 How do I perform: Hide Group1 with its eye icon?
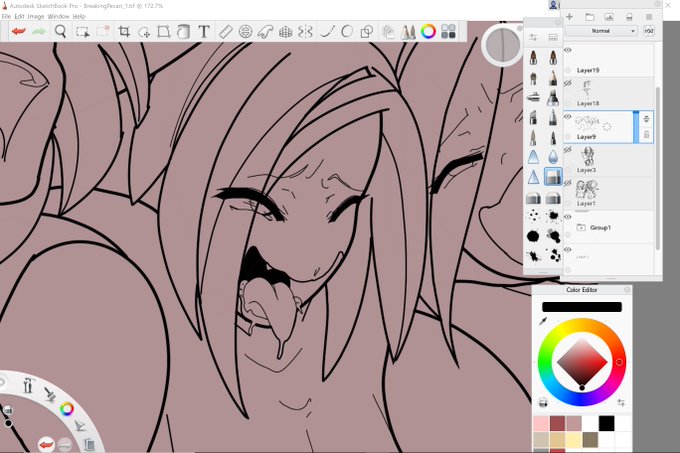click(568, 216)
